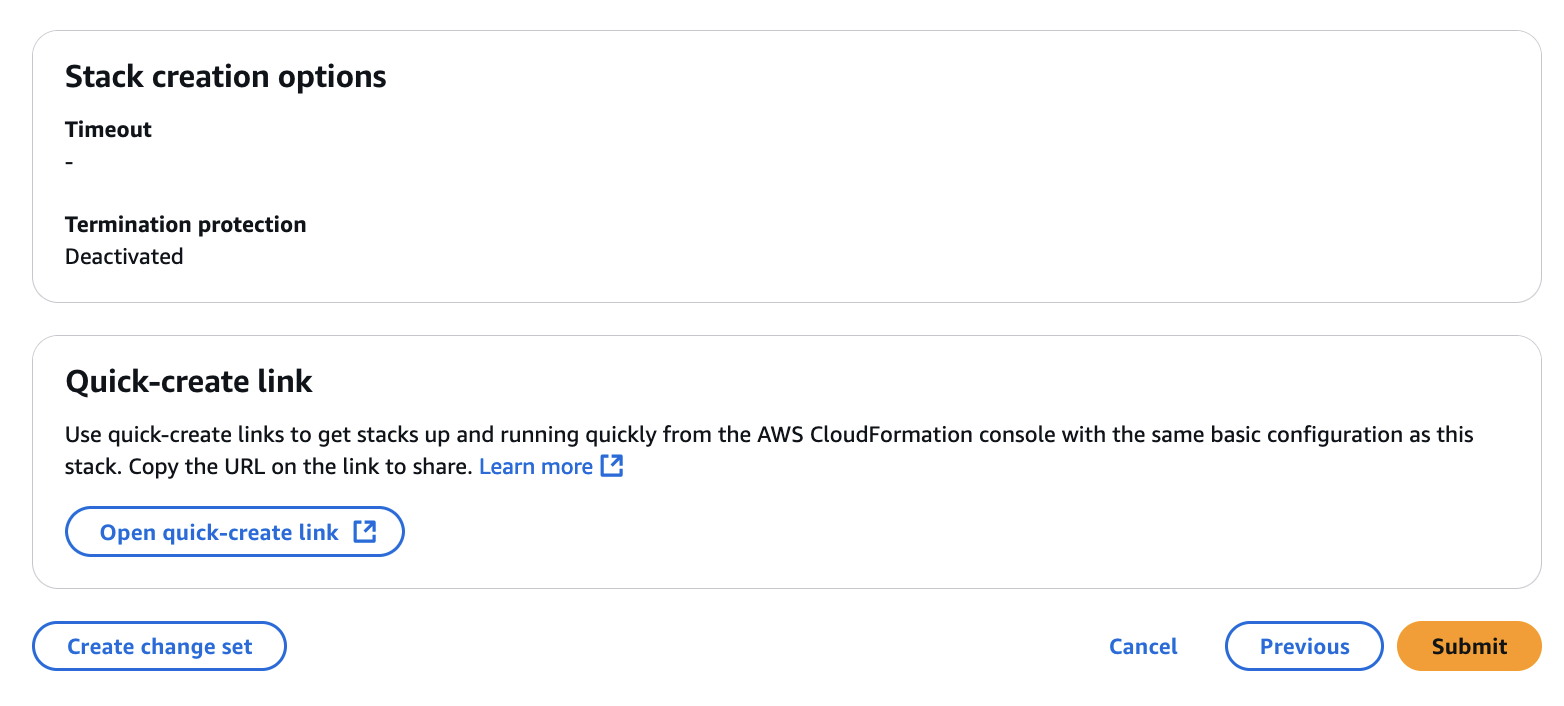This screenshot has height=706, width=1564.
Task: Submit the stack creation
Action: pyautogui.click(x=1468, y=646)
